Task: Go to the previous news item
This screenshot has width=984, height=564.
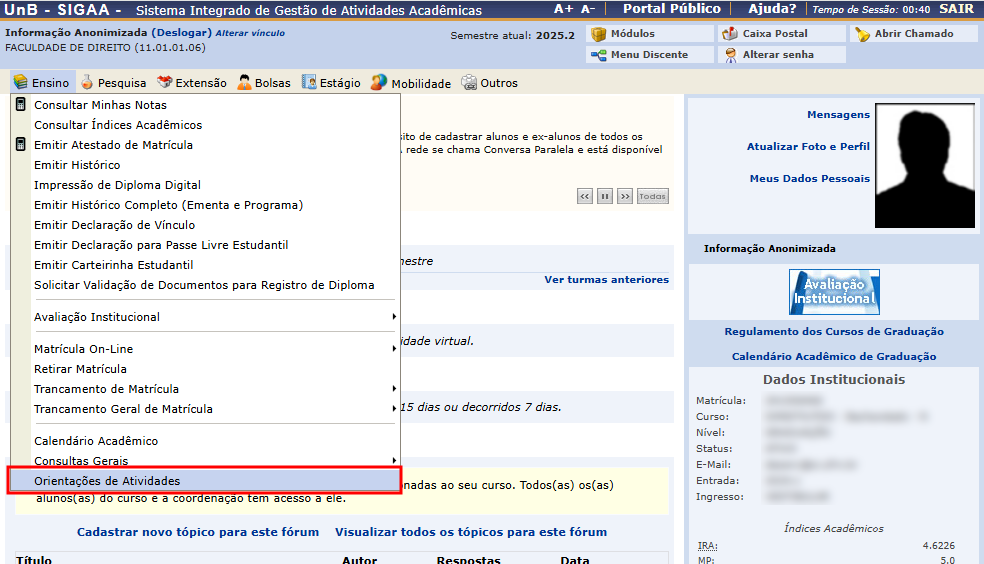Action: (x=585, y=196)
